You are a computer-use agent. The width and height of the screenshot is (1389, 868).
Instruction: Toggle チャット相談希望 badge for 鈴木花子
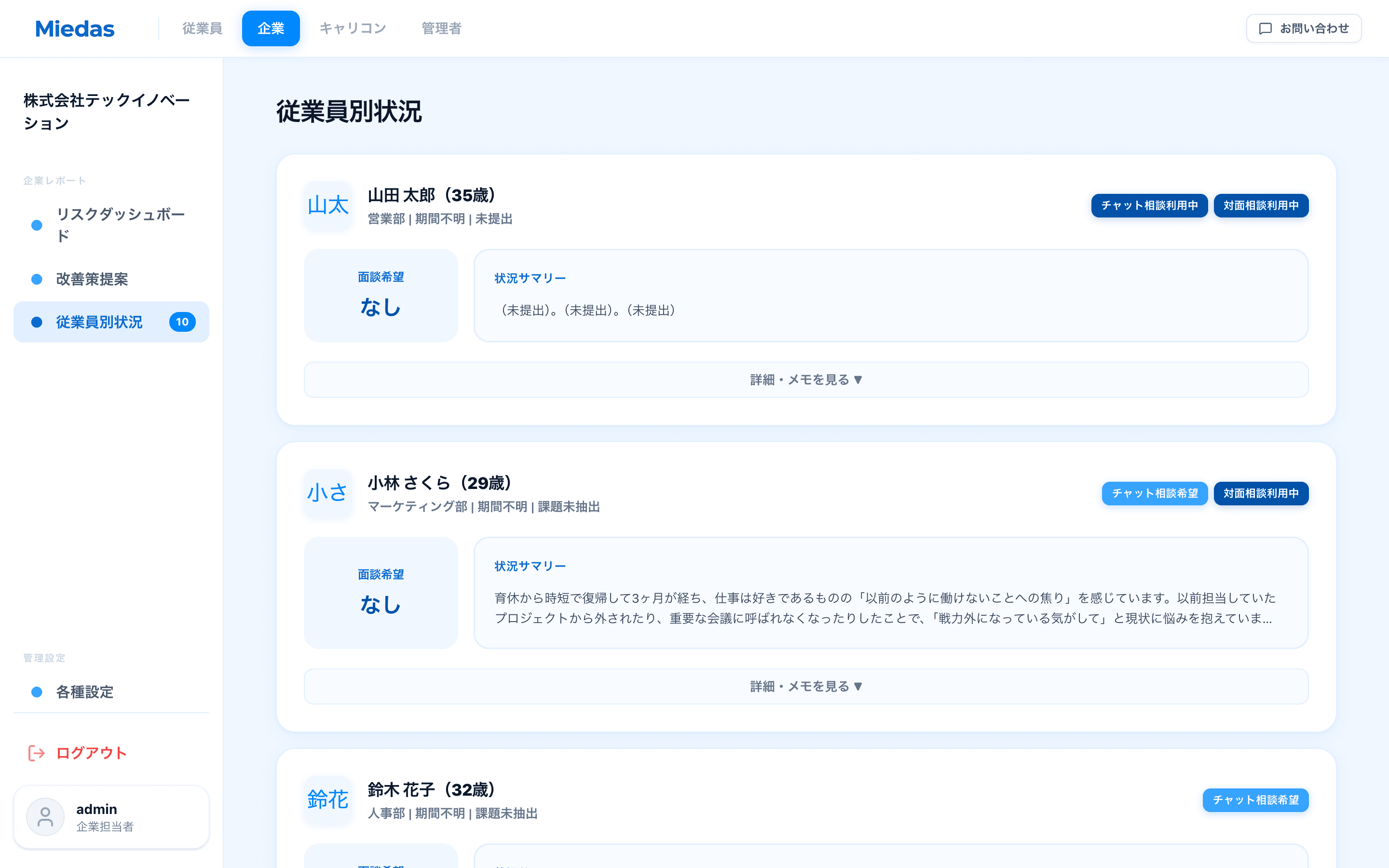[x=1255, y=800]
